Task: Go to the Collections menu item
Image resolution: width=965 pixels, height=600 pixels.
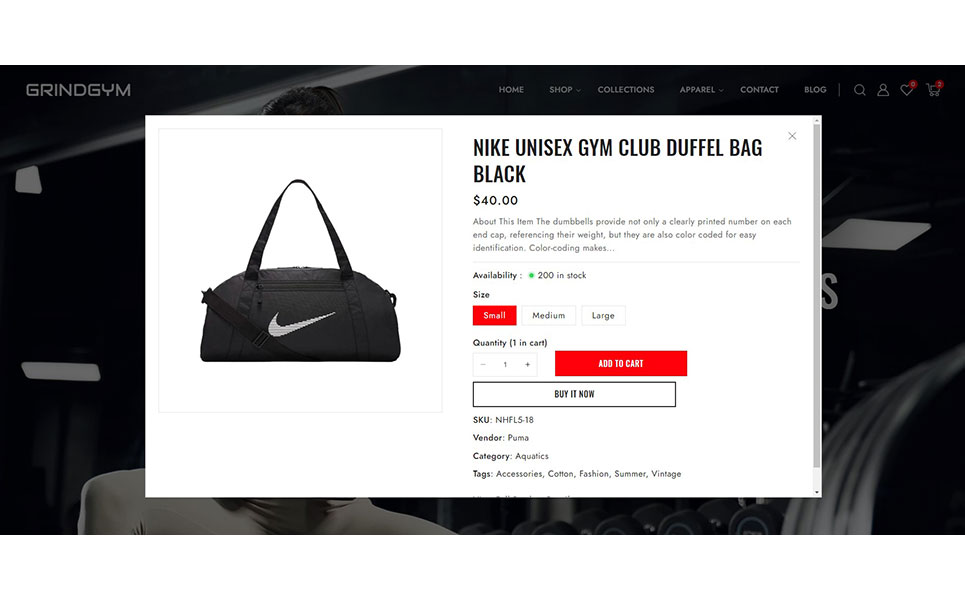Action: [x=626, y=90]
